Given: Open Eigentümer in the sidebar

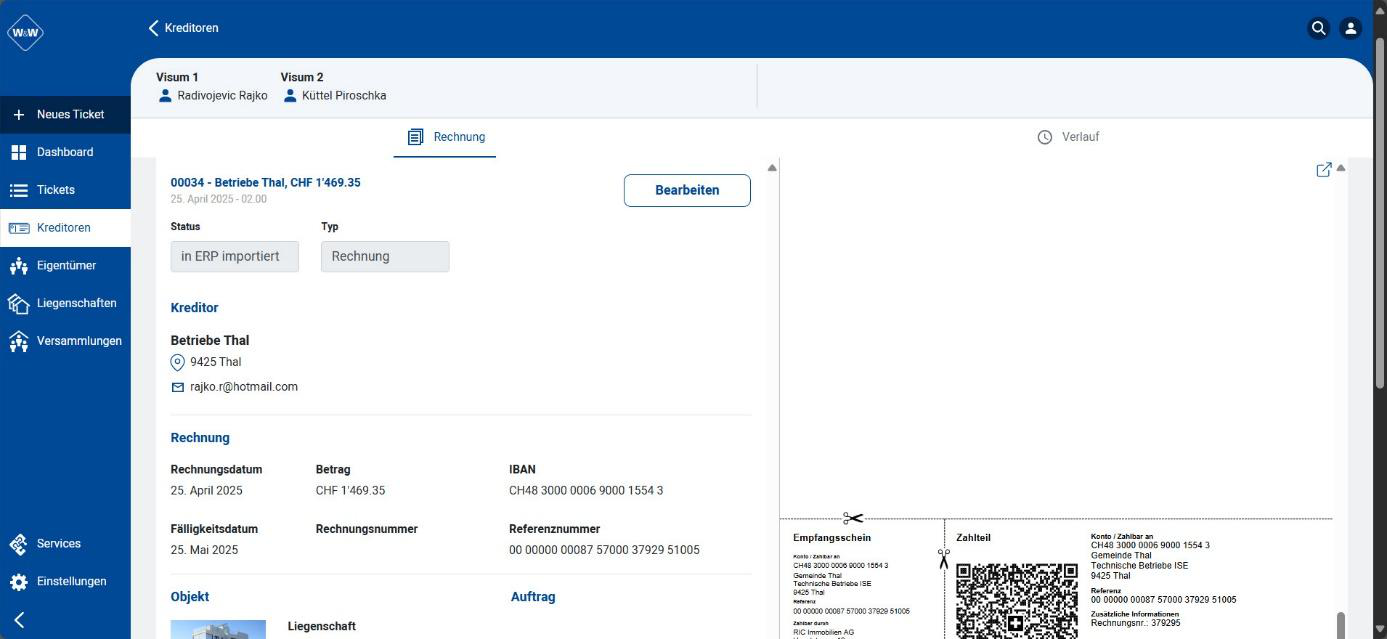Looking at the screenshot, I should point(65,266).
